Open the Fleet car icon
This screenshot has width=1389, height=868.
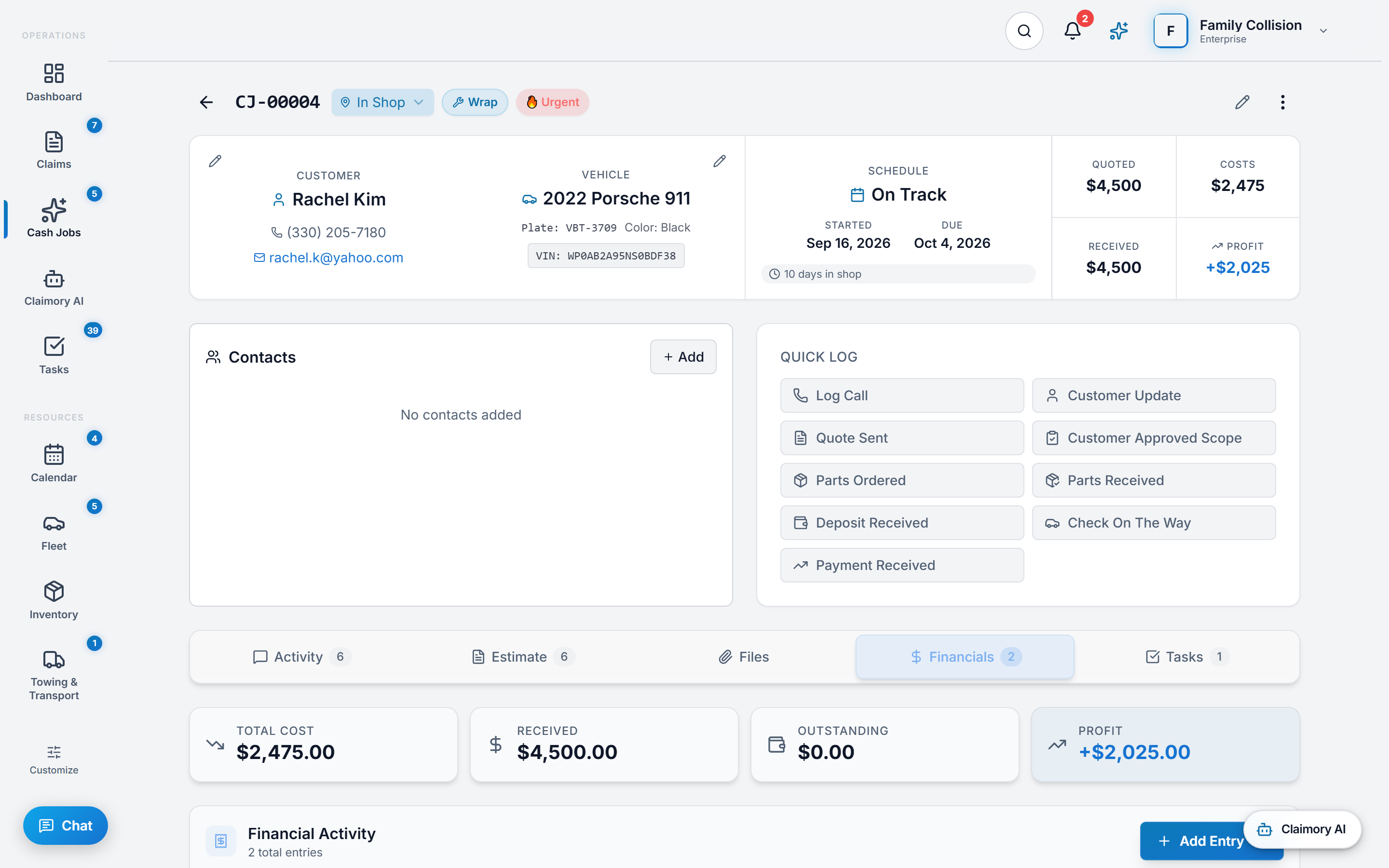(x=54, y=524)
